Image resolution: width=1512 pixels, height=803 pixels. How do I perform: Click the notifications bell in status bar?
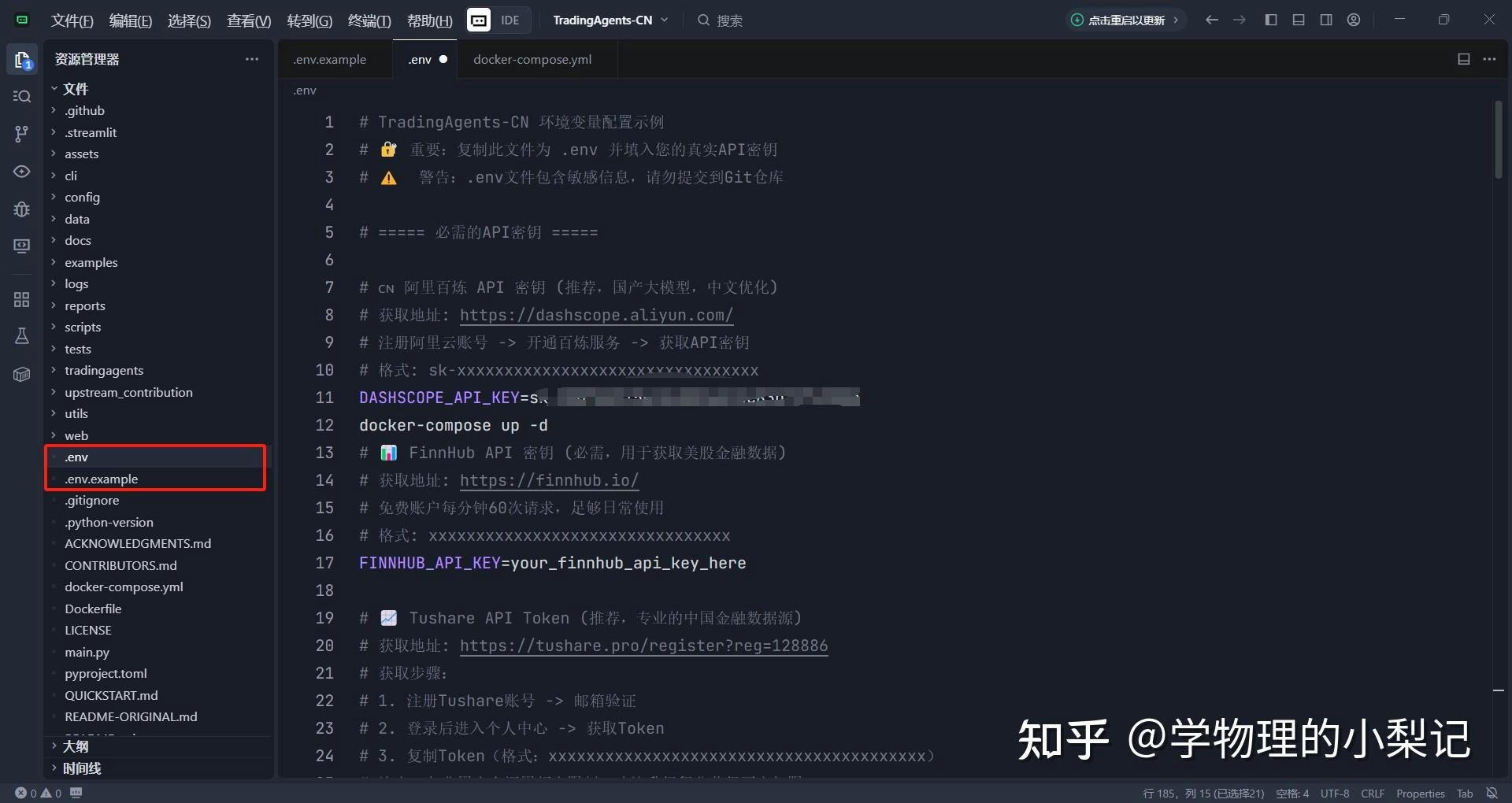[x=1492, y=793]
